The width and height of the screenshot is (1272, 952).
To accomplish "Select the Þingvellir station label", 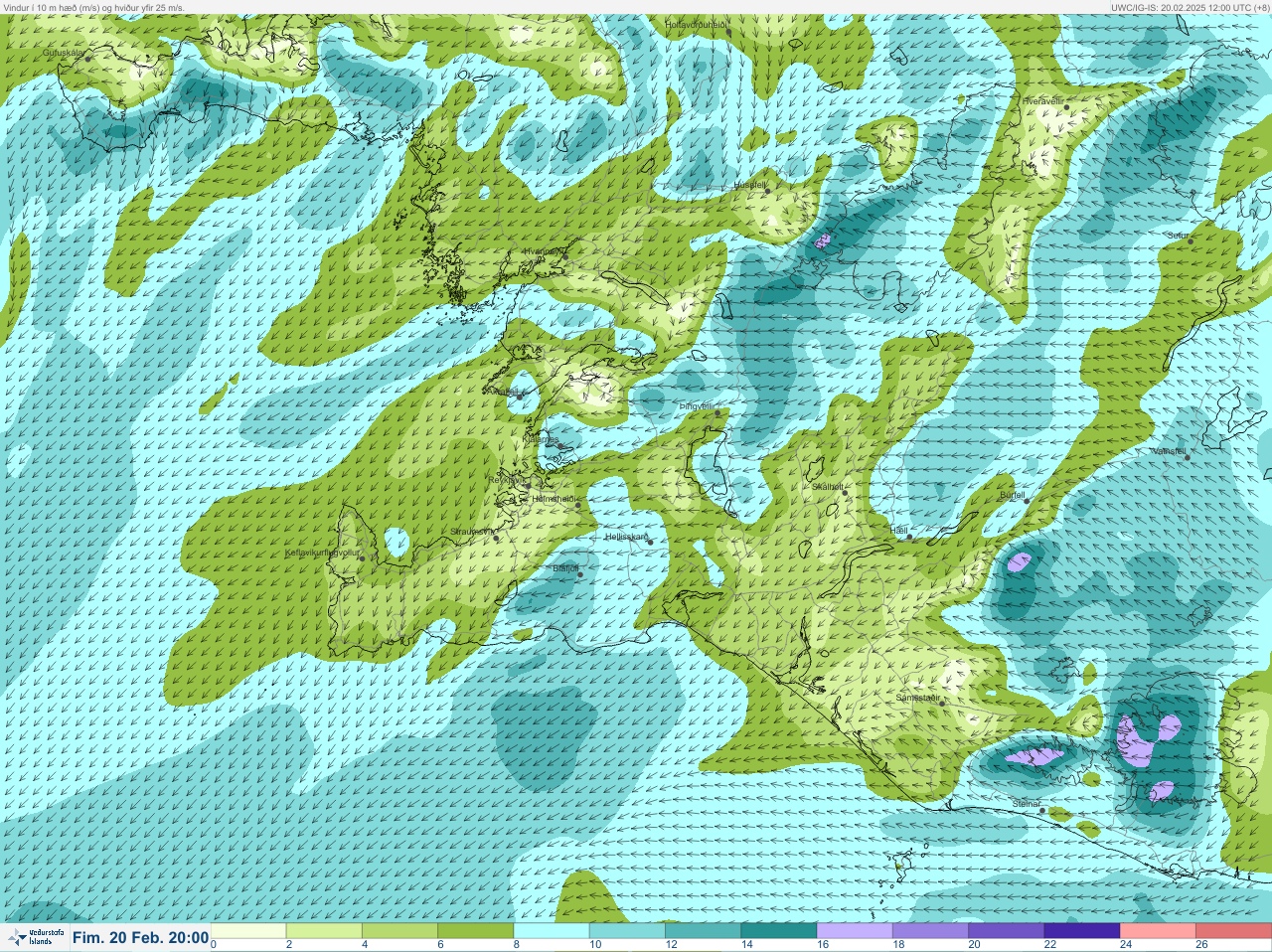I will click(697, 406).
